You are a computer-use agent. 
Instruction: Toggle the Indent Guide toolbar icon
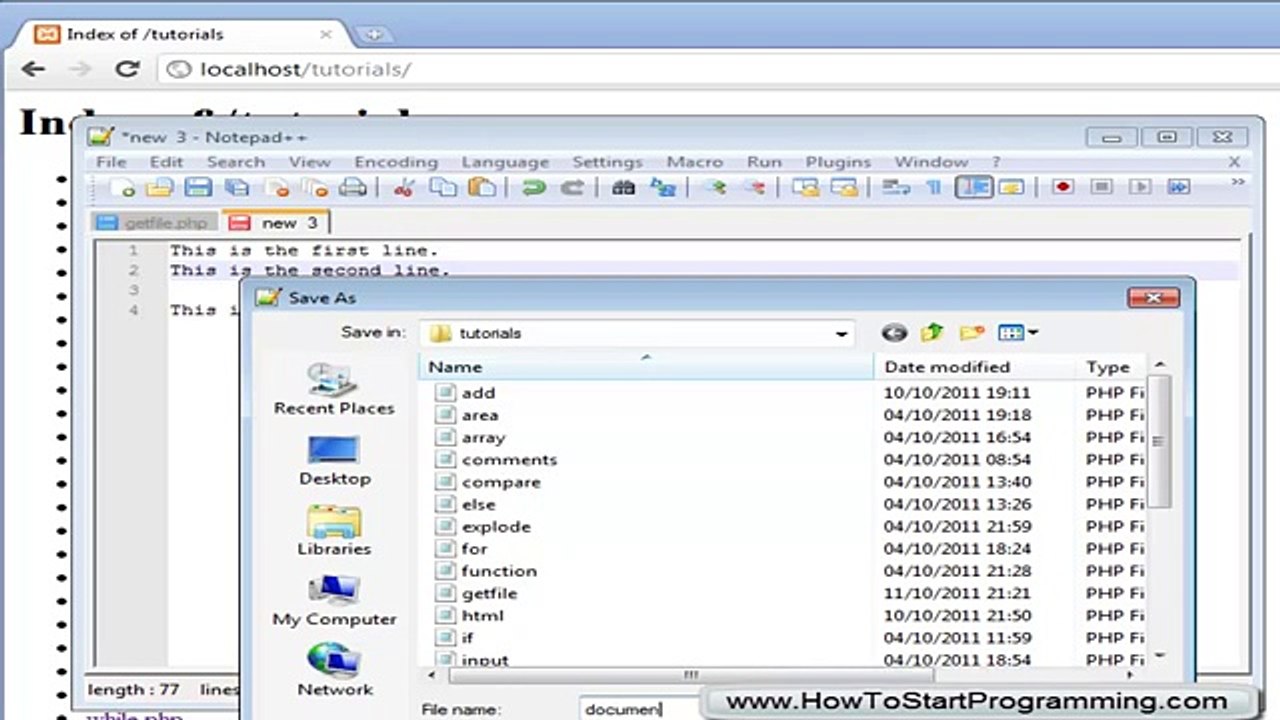(x=973, y=187)
